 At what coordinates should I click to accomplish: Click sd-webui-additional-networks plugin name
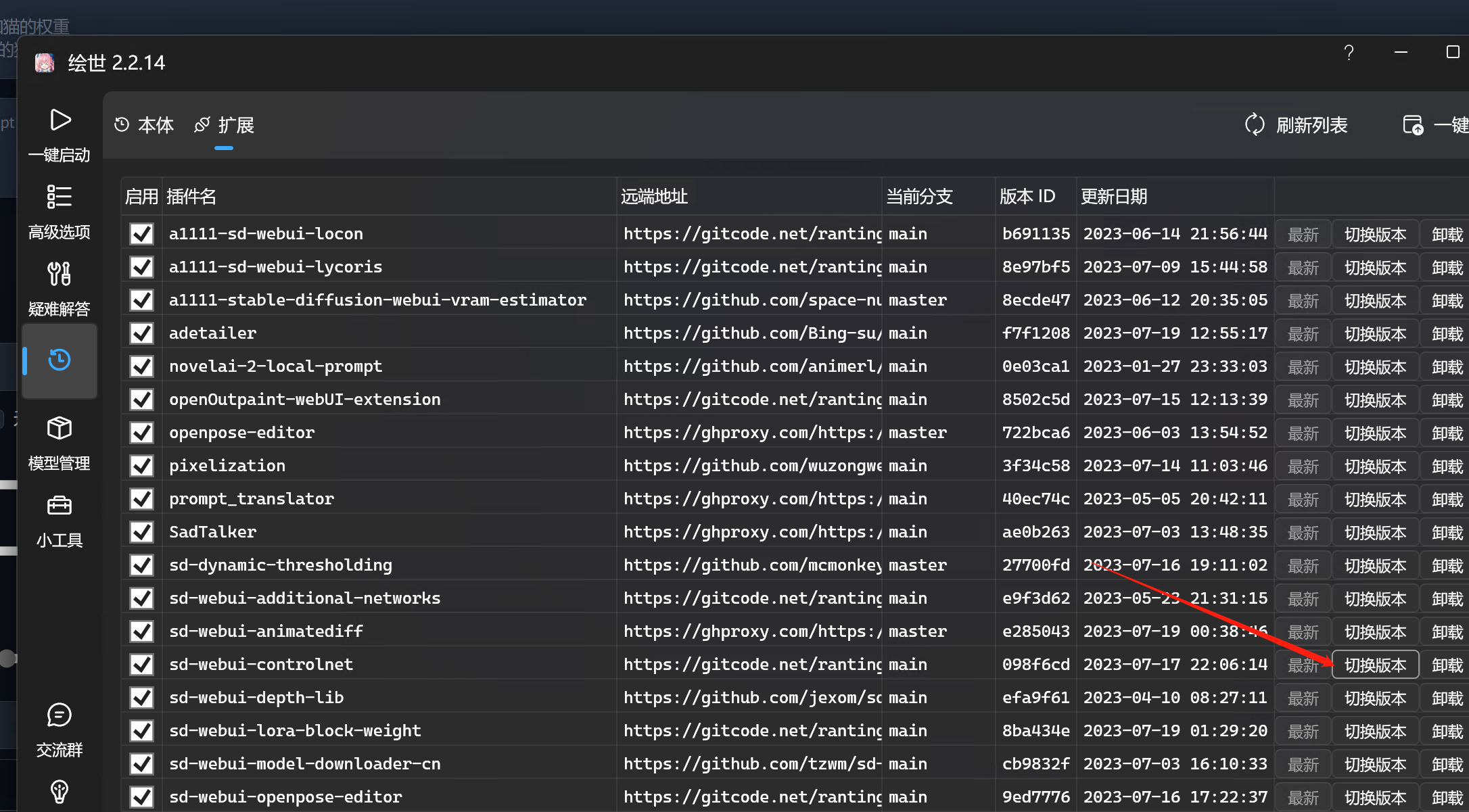pyautogui.click(x=304, y=598)
